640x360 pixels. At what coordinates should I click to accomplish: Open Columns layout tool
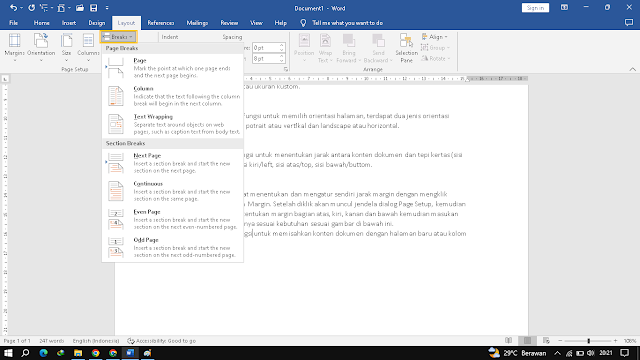[88, 47]
